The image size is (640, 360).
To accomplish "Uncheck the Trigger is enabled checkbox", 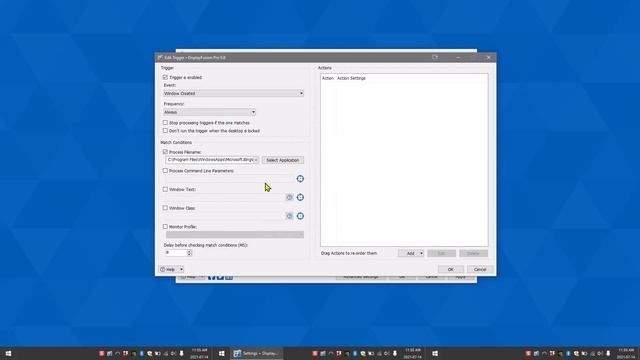I will pos(165,77).
